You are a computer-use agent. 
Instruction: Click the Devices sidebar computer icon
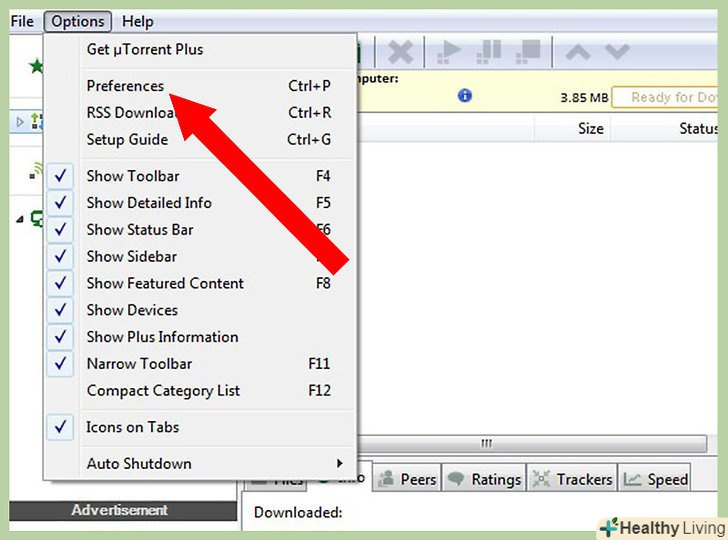pyautogui.click(x=37, y=218)
